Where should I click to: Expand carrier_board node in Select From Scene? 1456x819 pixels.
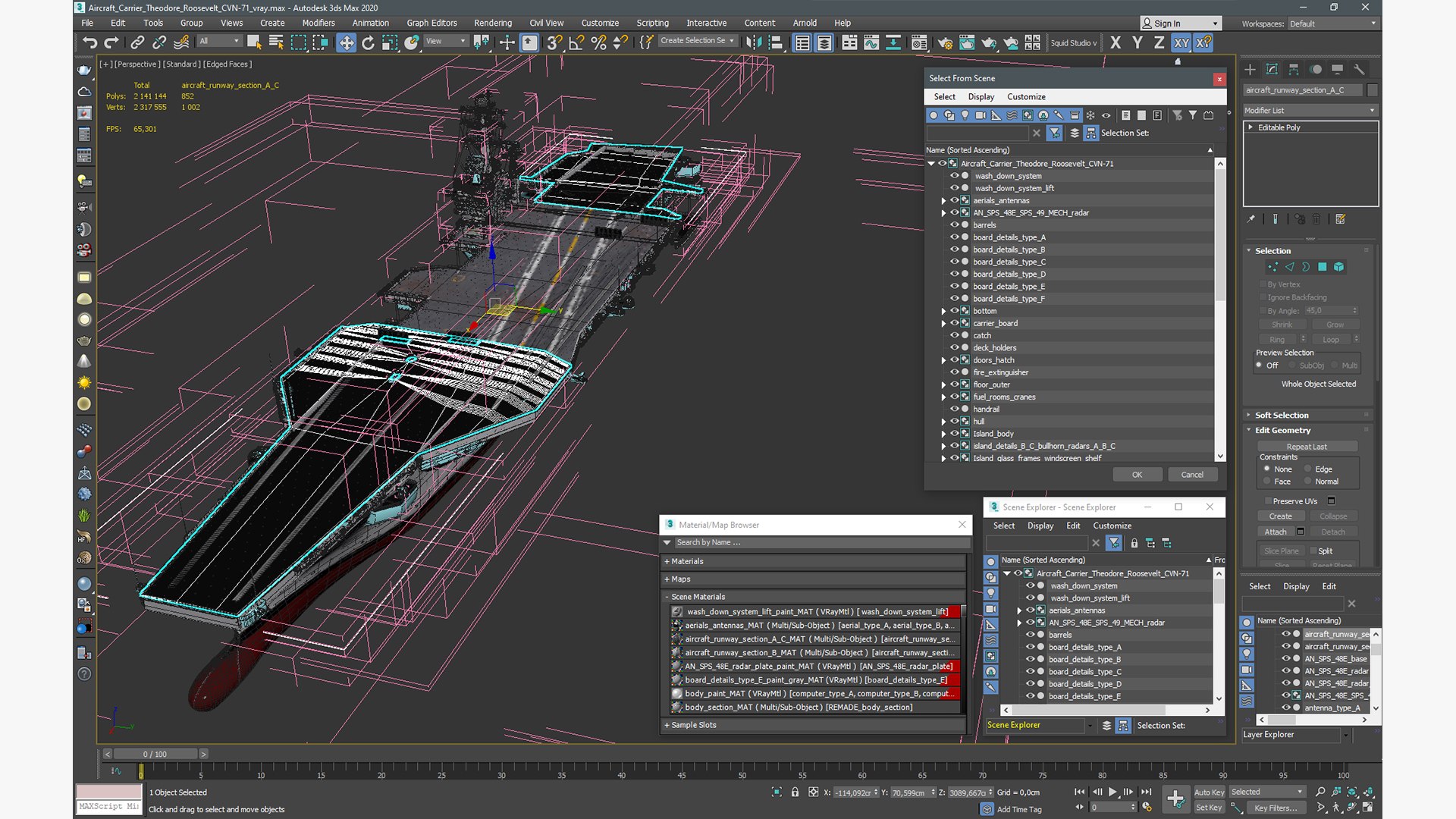pos(943,324)
